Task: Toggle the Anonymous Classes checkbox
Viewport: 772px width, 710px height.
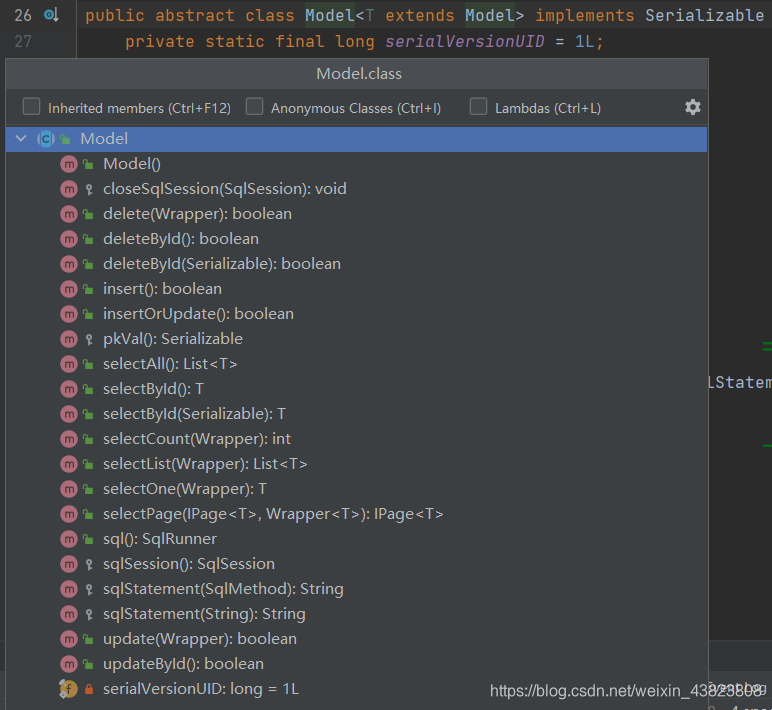Action: [x=254, y=106]
